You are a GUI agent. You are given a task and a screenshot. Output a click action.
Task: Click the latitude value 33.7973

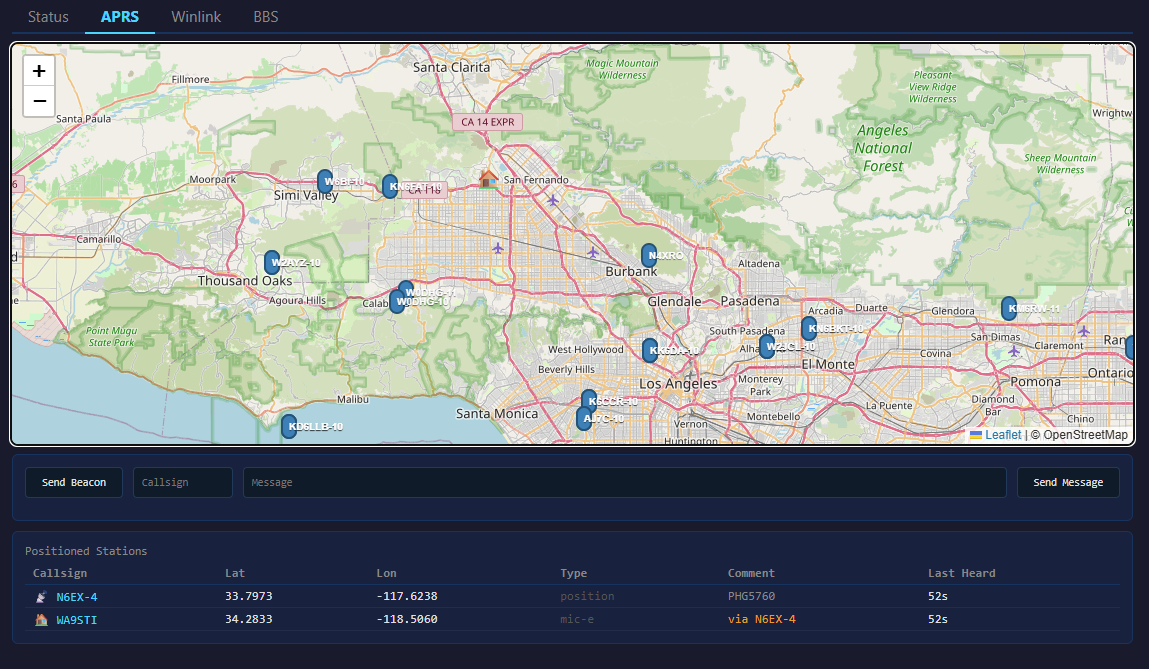[248, 596]
